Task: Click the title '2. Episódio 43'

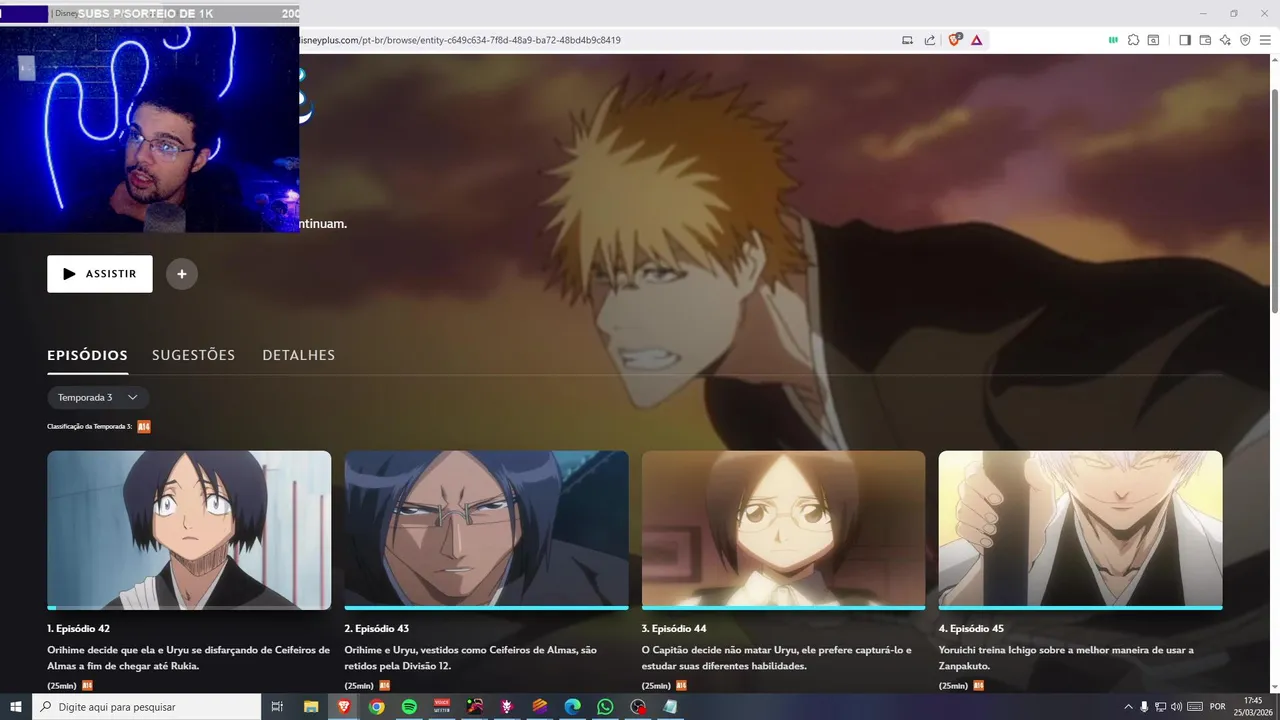Action: click(377, 628)
